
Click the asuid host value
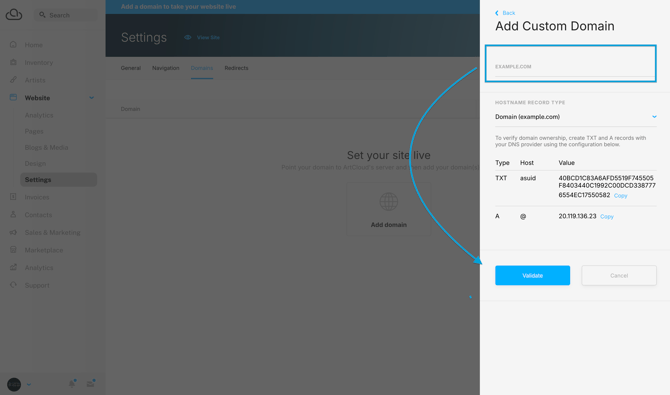(528, 178)
